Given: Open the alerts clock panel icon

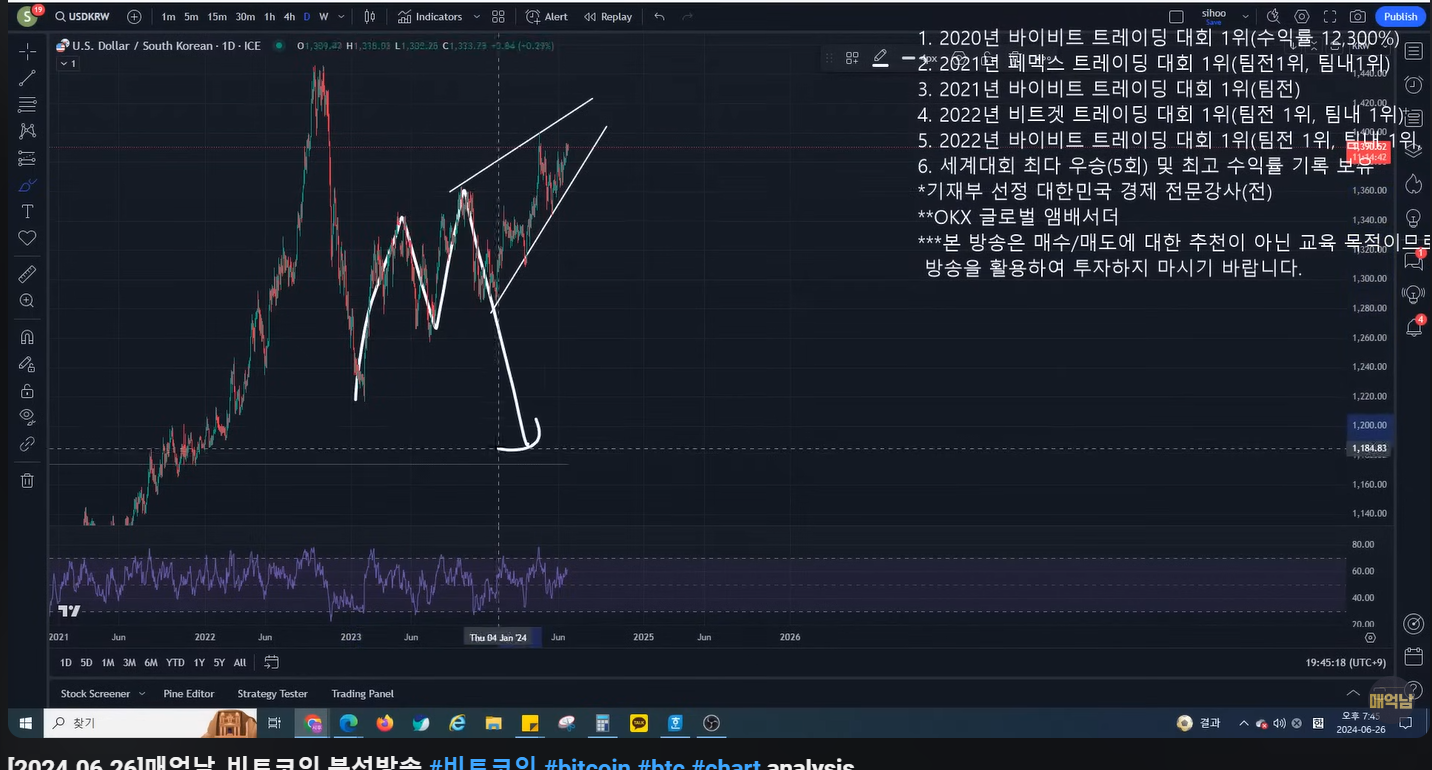Looking at the screenshot, I should coord(1414,84).
